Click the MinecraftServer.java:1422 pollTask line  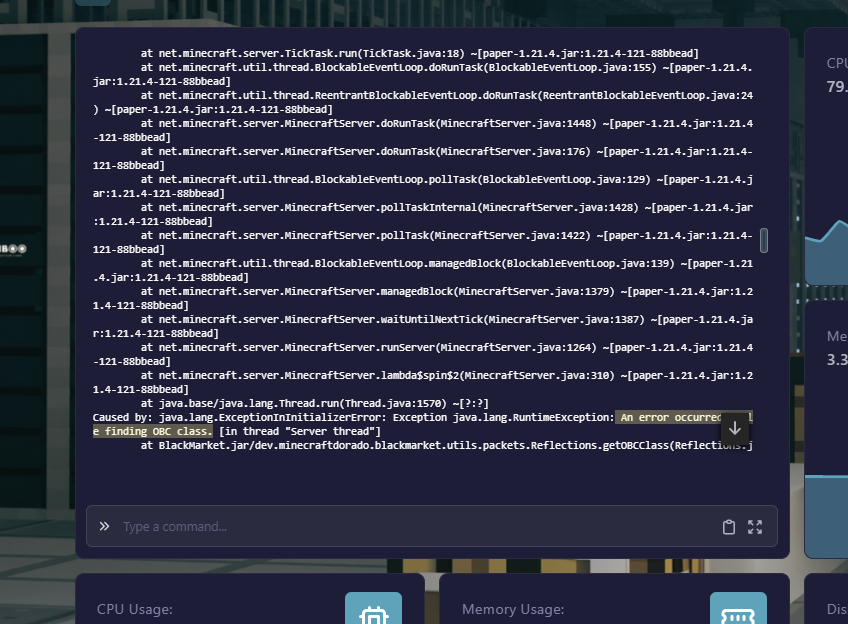coord(422,242)
